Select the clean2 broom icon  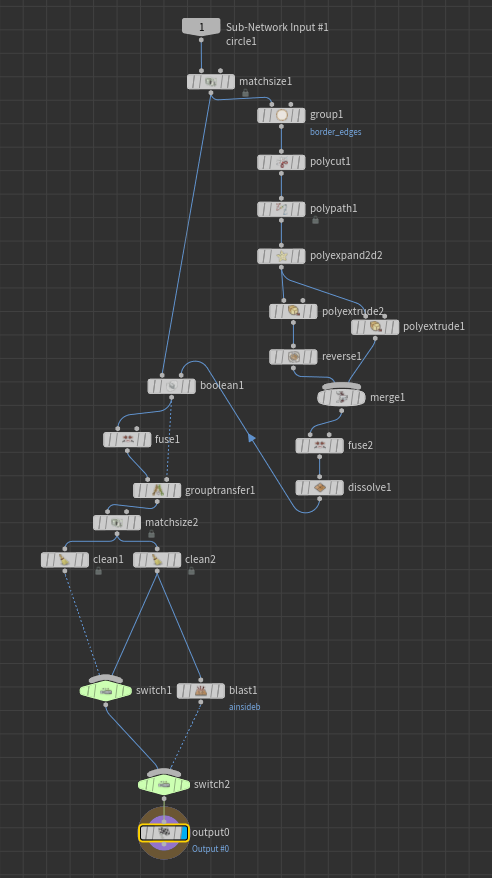(157, 560)
